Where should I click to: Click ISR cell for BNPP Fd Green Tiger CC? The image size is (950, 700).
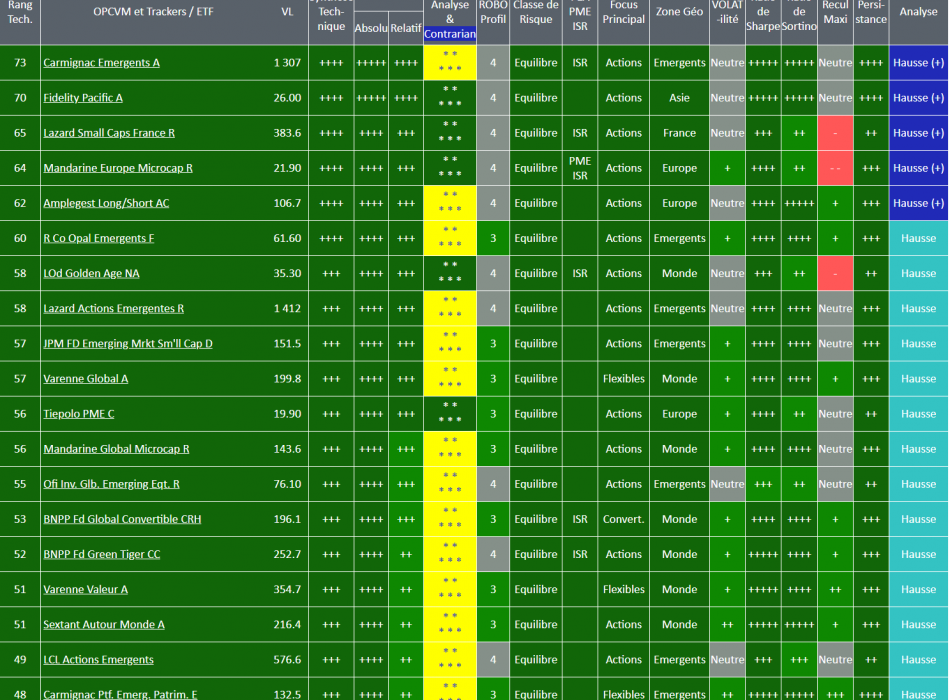point(580,555)
